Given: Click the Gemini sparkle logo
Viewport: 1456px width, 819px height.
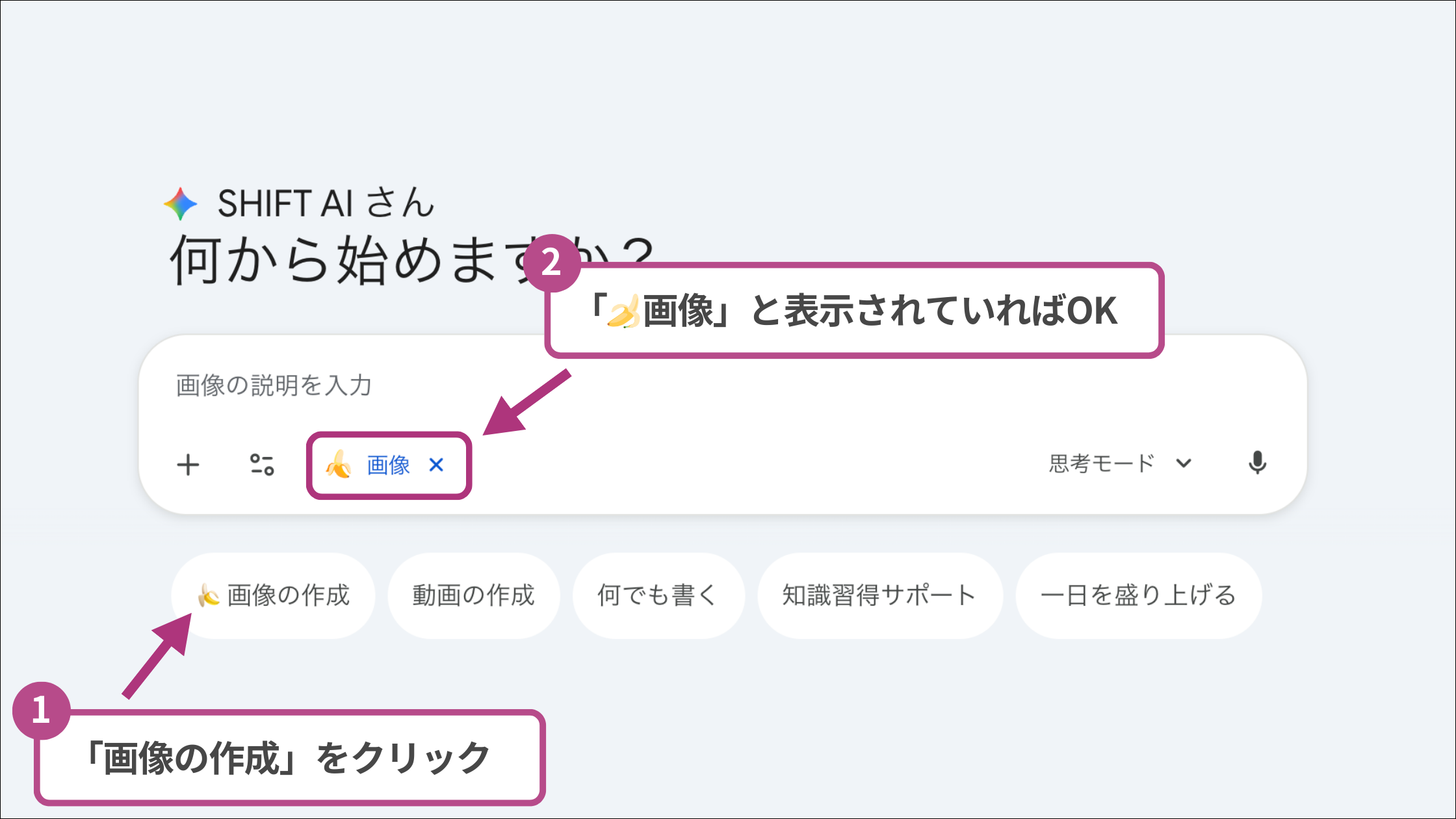Looking at the screenshot, I should [179, 204].
